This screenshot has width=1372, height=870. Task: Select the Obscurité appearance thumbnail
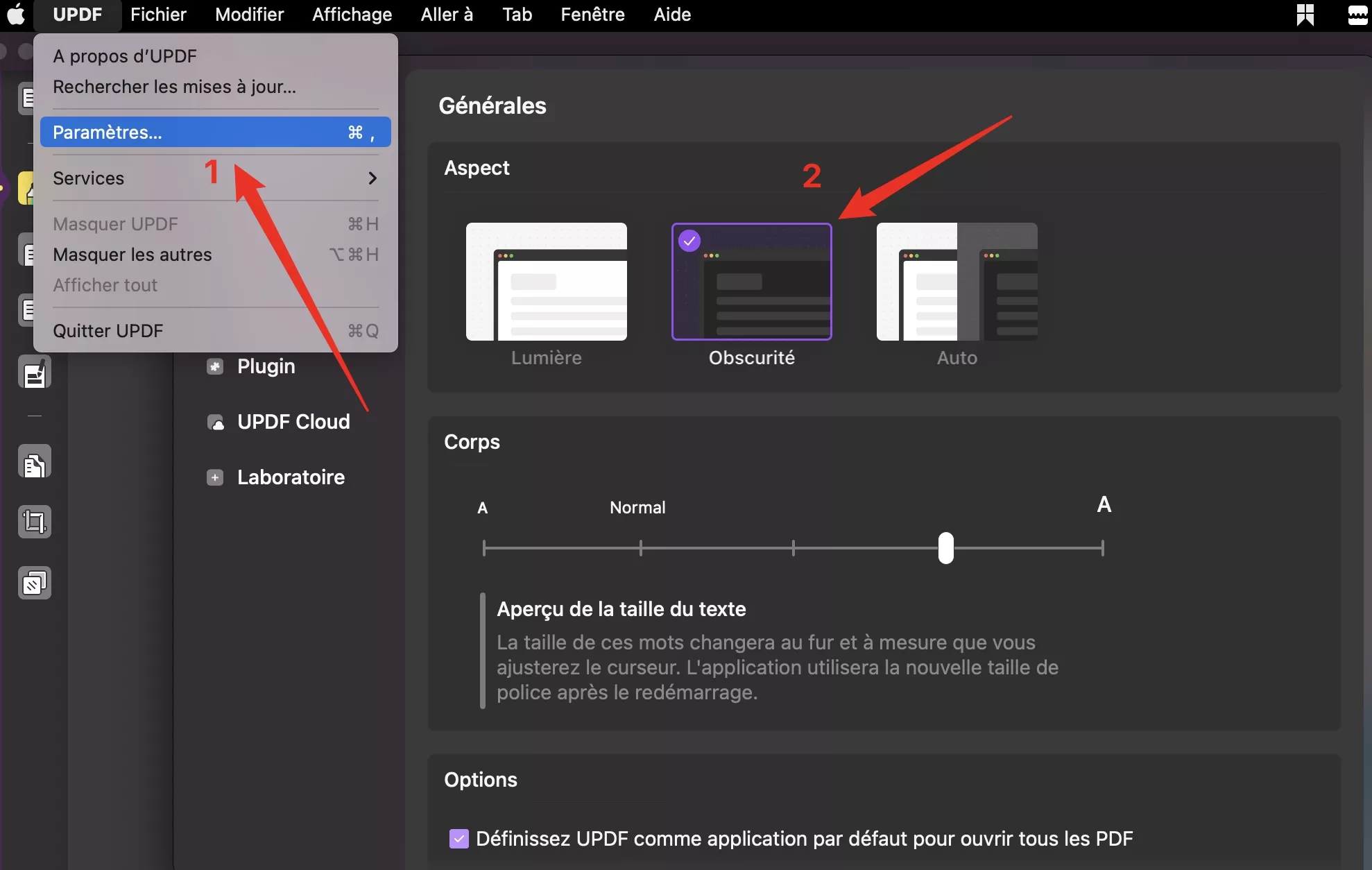click(x=752, y=282)
